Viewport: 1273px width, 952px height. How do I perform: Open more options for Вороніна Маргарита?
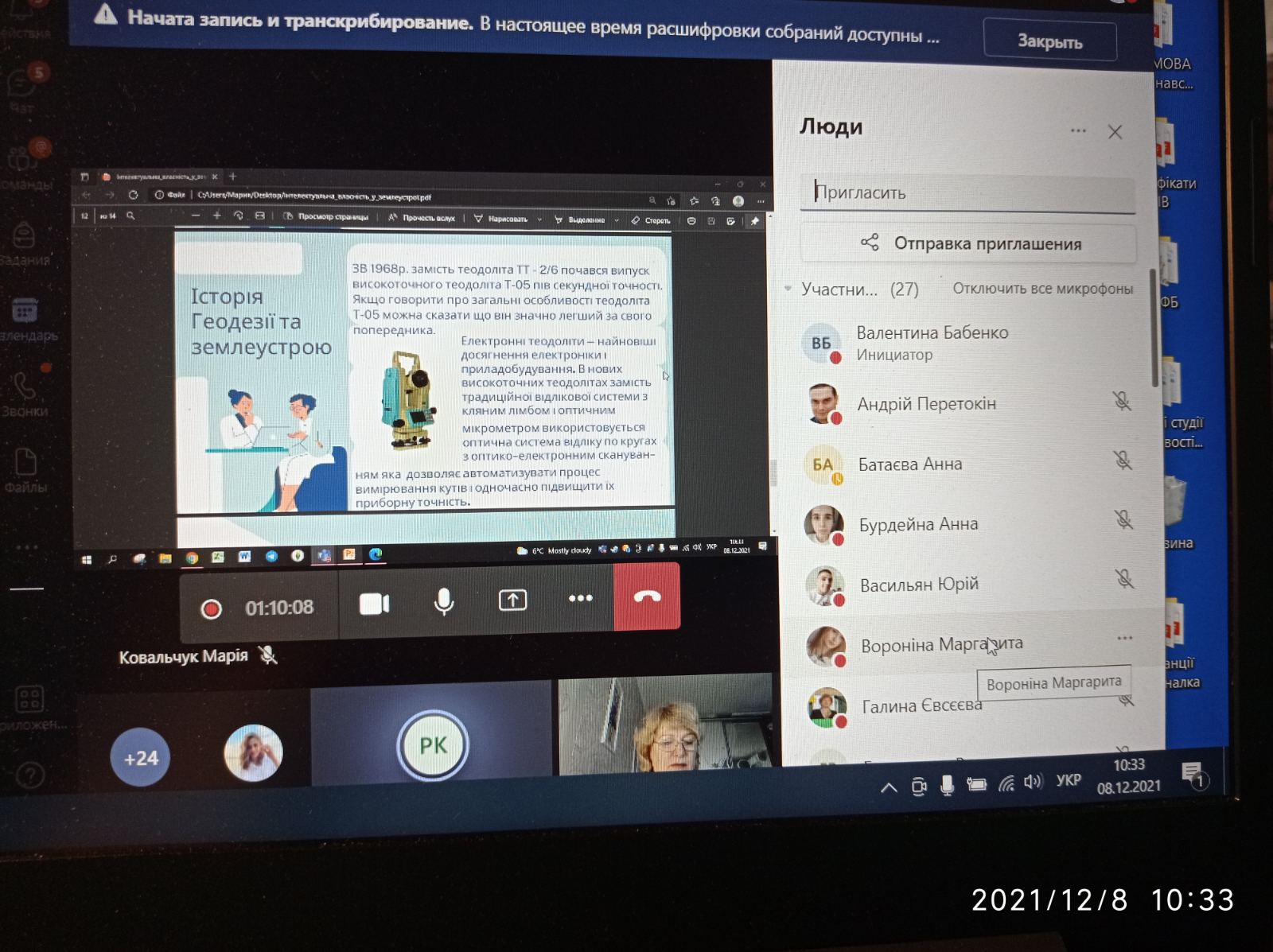[1124, 638]
